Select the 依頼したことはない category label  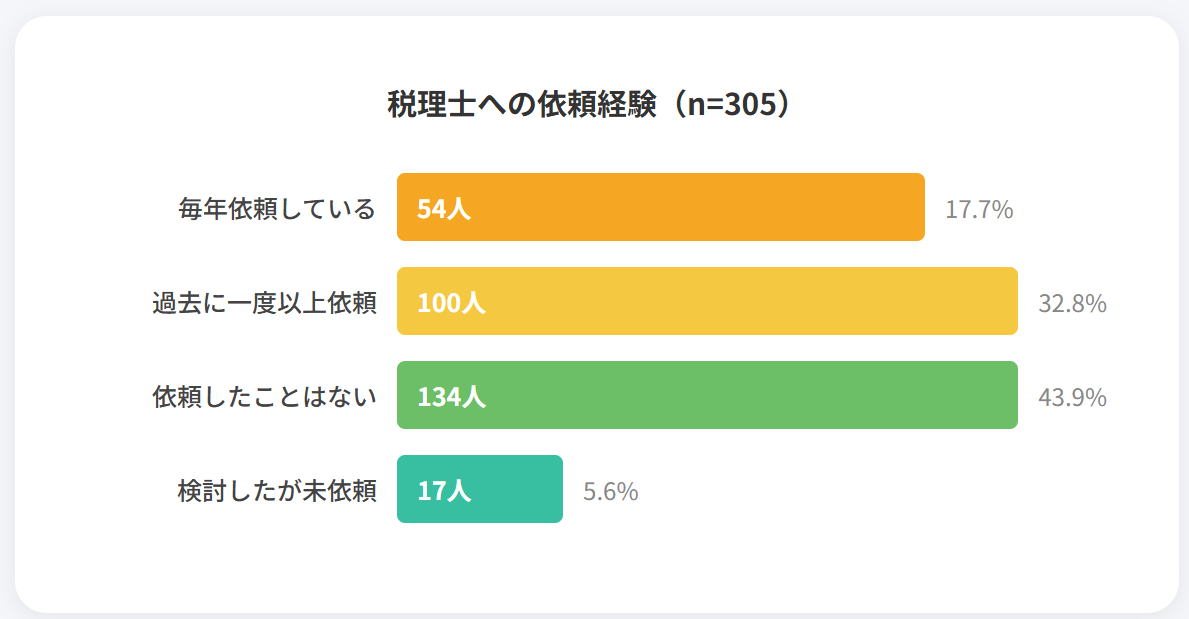tap(264, 396)
